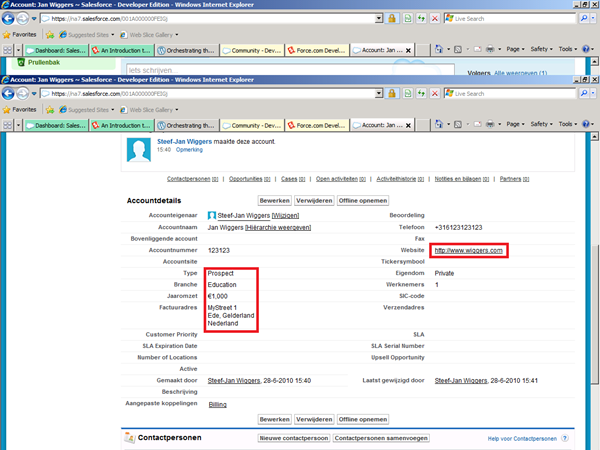Switch to Dashboard: Sales tab in background window
Viewport: 600px width, 450px height.
pos(56,51)
